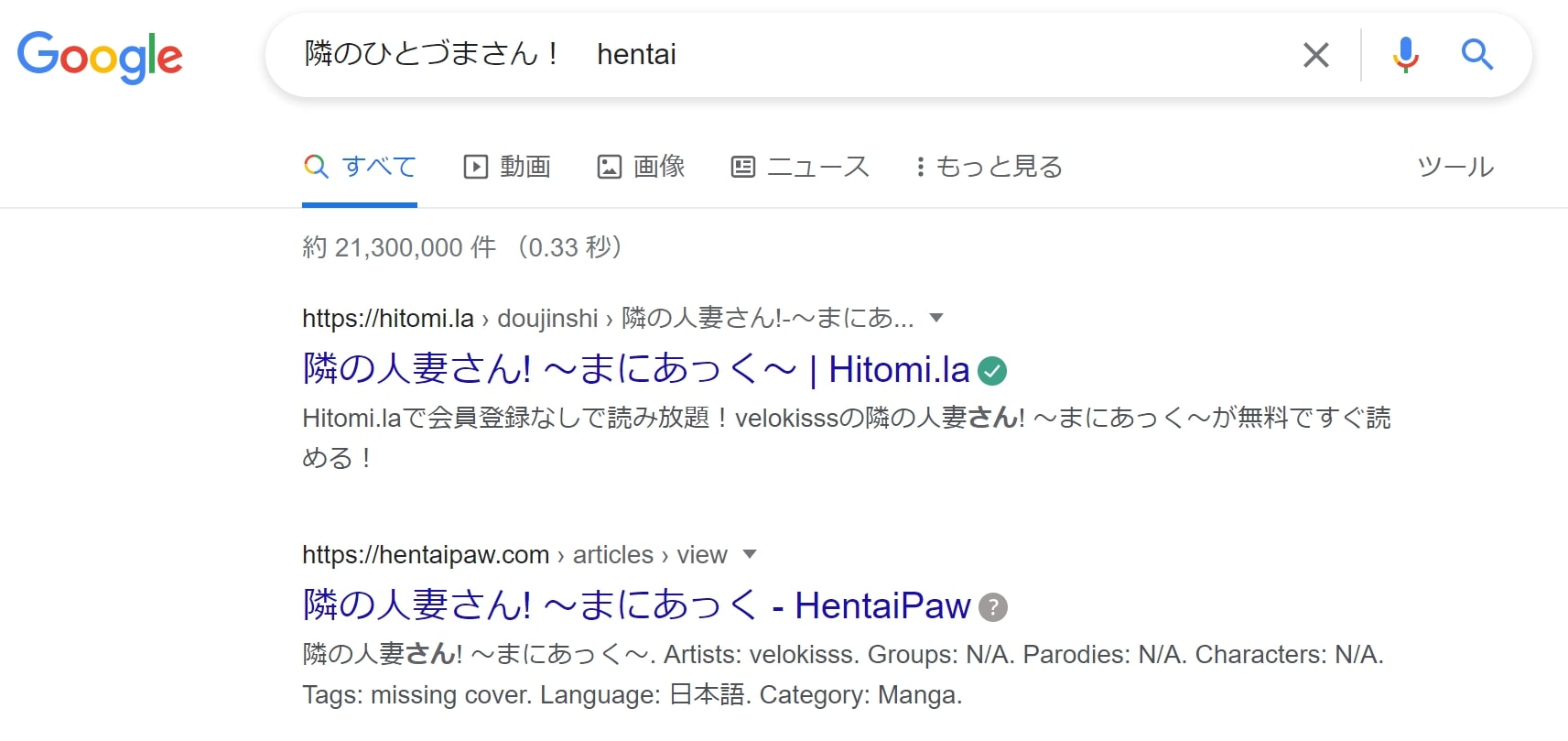Expand dropdown arrow beside hentaipaw.com URL
The height and width of the screenshot is (741, 1568).
tap(750, 554)
